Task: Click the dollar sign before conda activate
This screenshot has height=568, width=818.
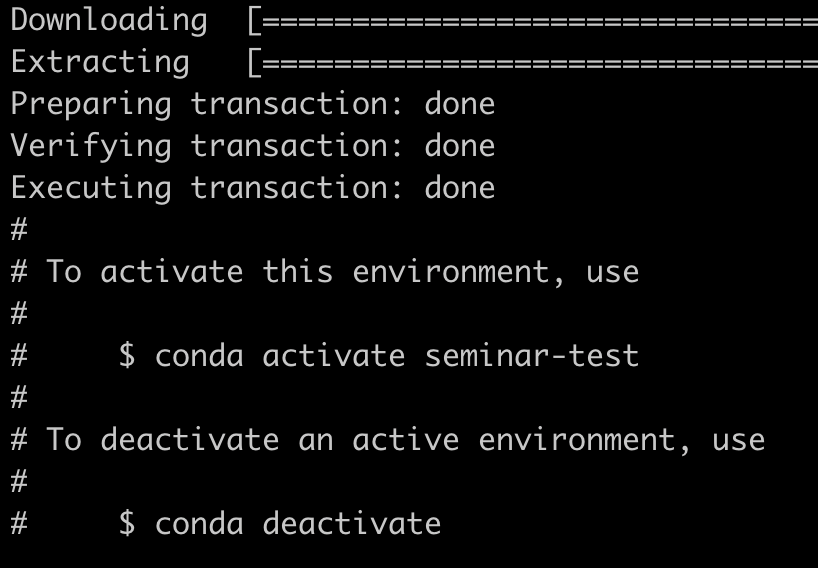Action: [x=127, y=356]
